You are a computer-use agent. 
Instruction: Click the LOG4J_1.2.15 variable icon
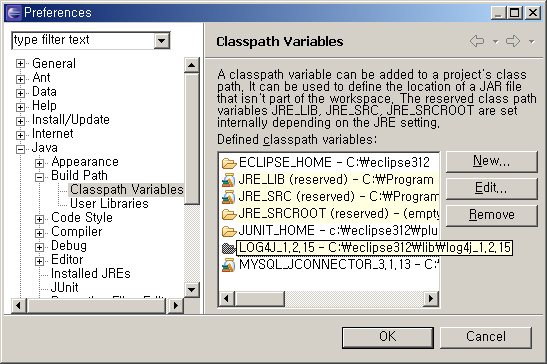(x=228, y=248)
